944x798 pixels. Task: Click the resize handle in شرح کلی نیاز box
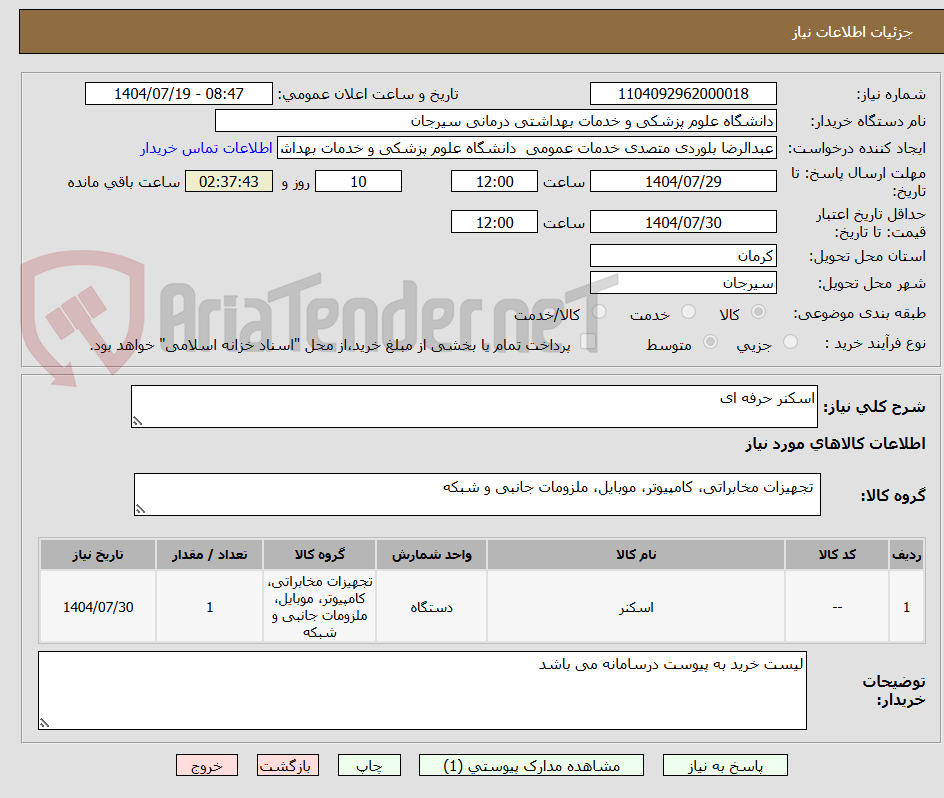coord(140,417)
